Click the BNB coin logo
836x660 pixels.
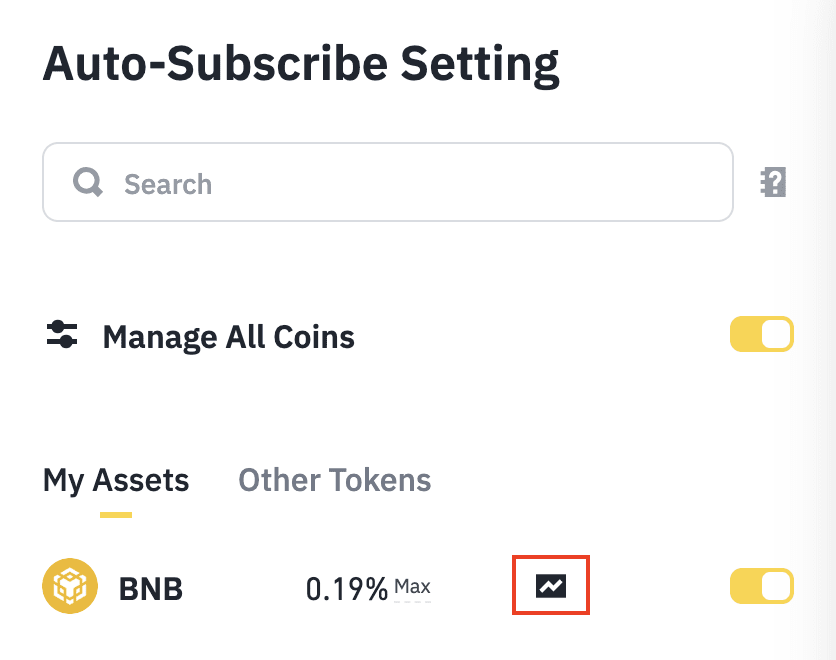tap(69, 586)
